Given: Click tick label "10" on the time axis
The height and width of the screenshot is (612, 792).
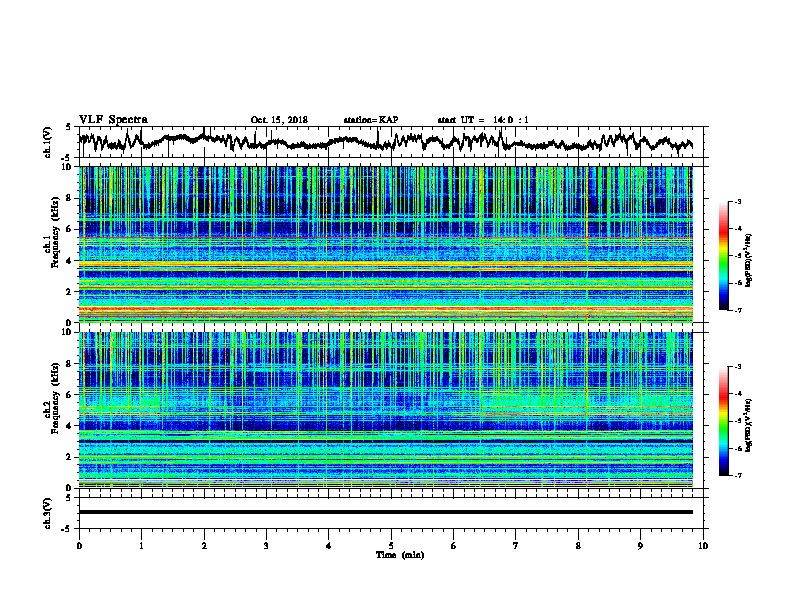Looking at the screenshot, I should 703,546.
